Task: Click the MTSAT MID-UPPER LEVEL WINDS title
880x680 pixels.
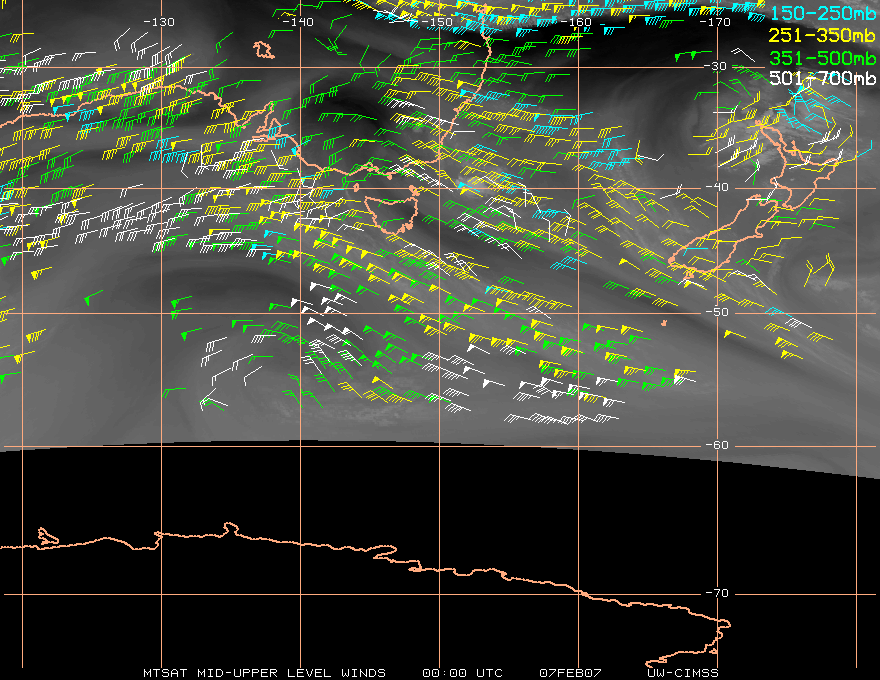Action: [264, 673]
